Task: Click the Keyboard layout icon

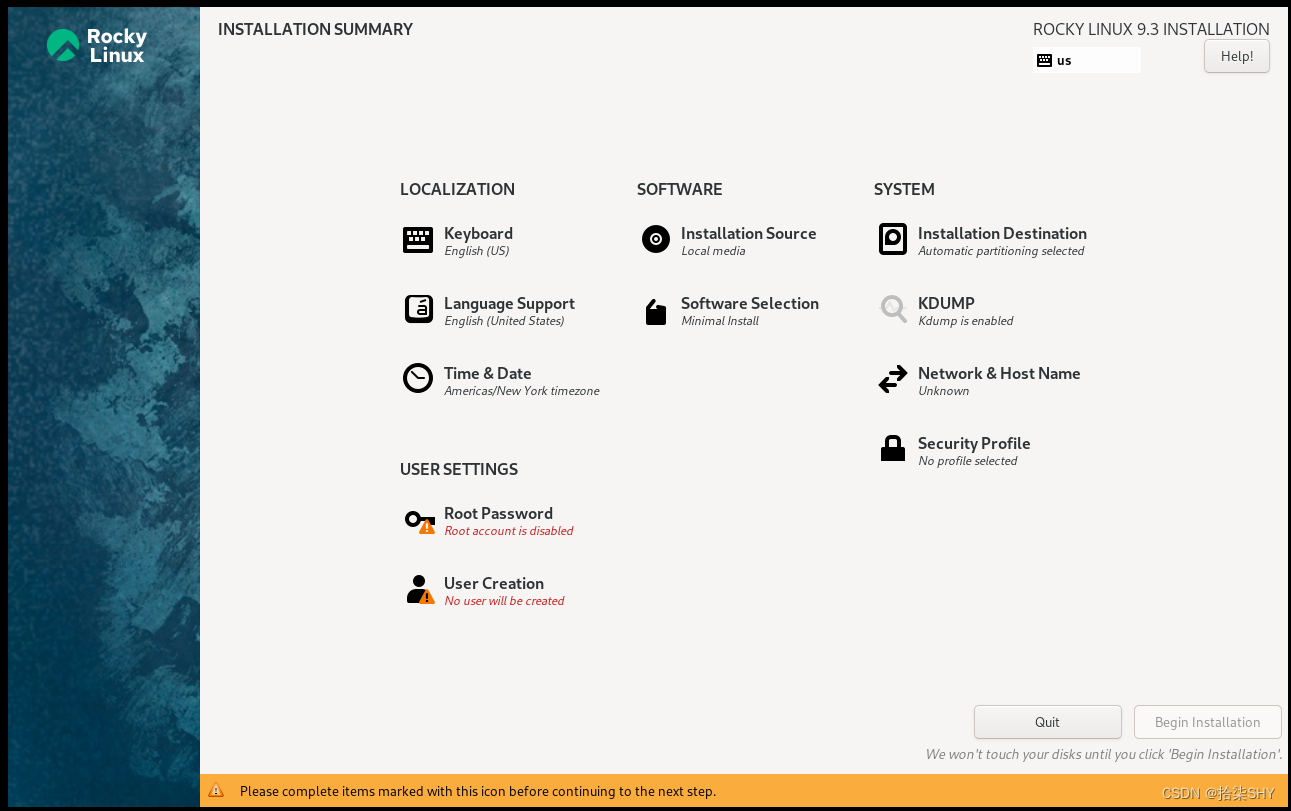Action: tap(418, 240)
